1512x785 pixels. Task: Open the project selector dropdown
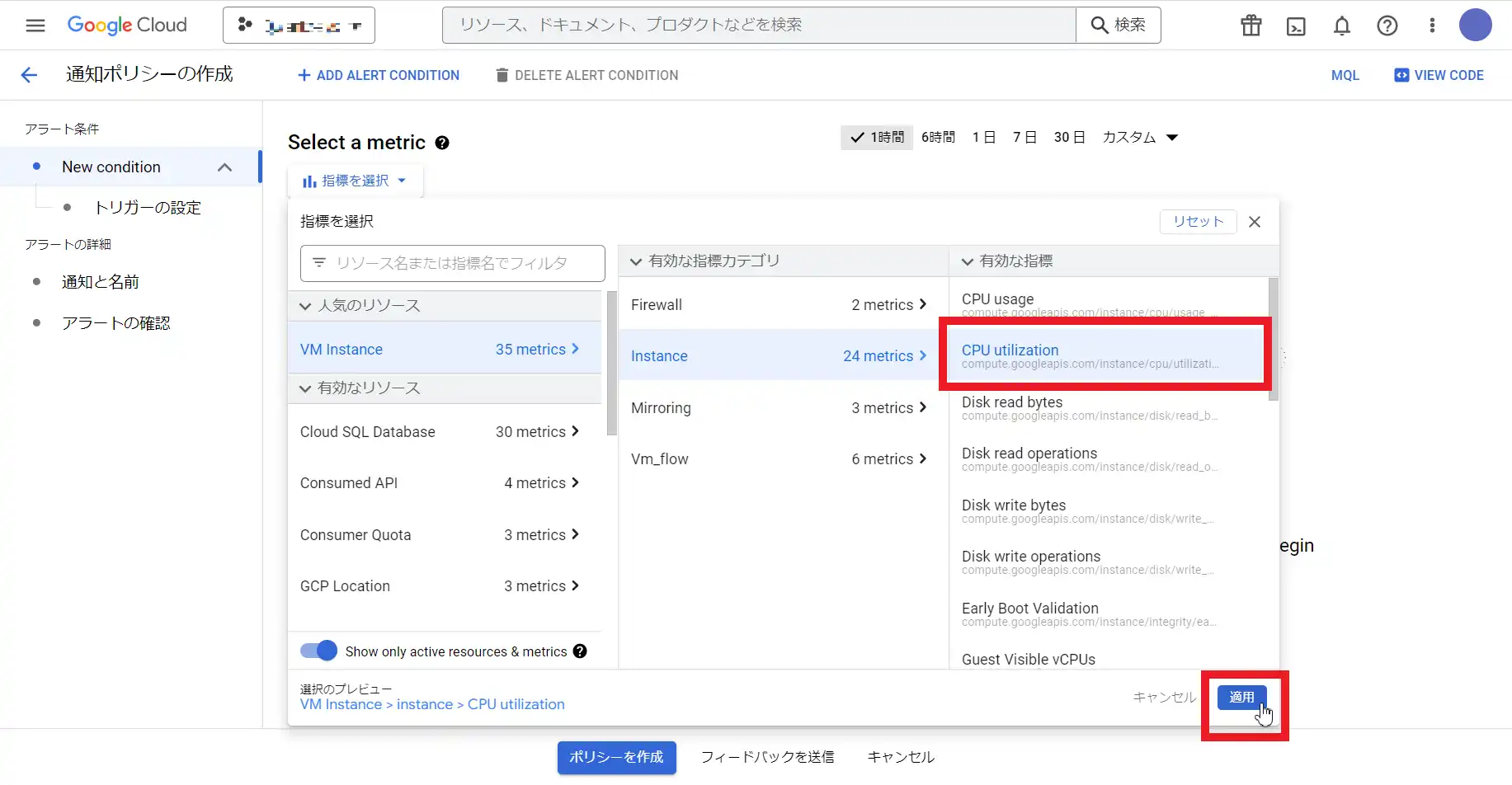299,26
